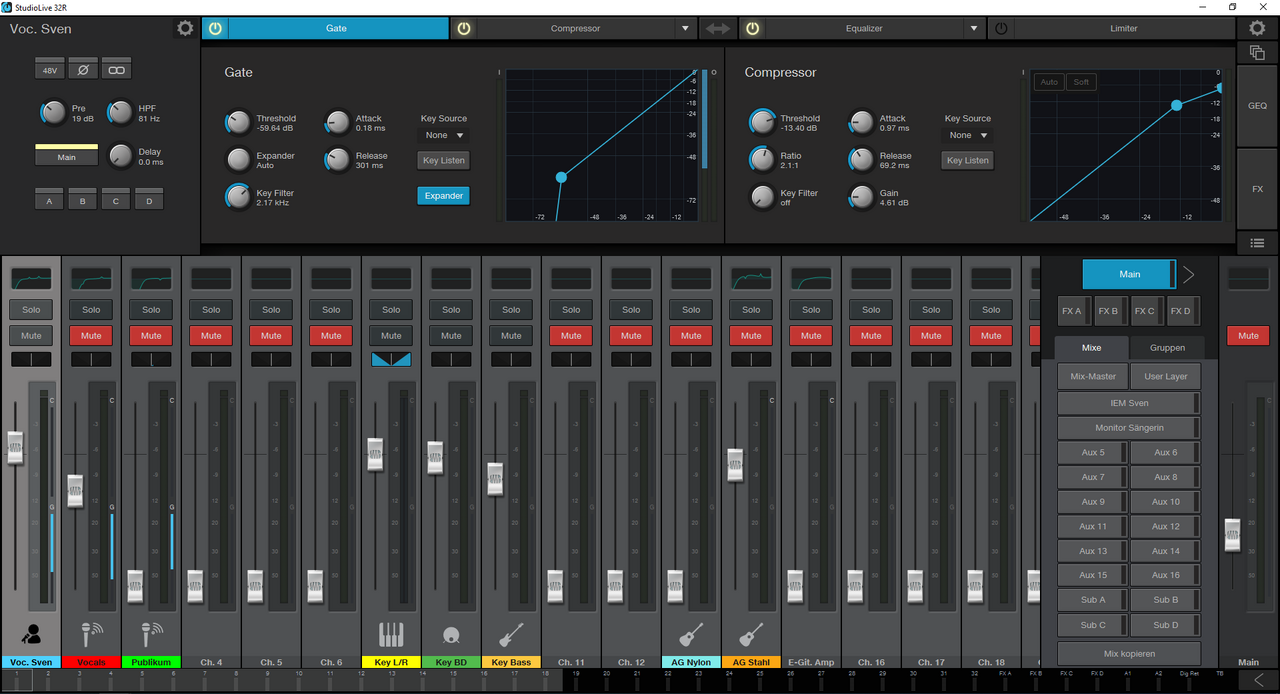Enable the Limiter power button

(1001, 29)
